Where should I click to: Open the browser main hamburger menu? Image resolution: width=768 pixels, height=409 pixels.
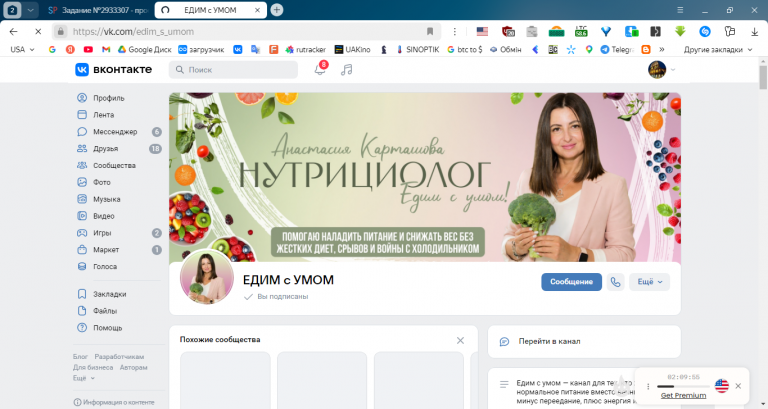[x=680, y=10]
